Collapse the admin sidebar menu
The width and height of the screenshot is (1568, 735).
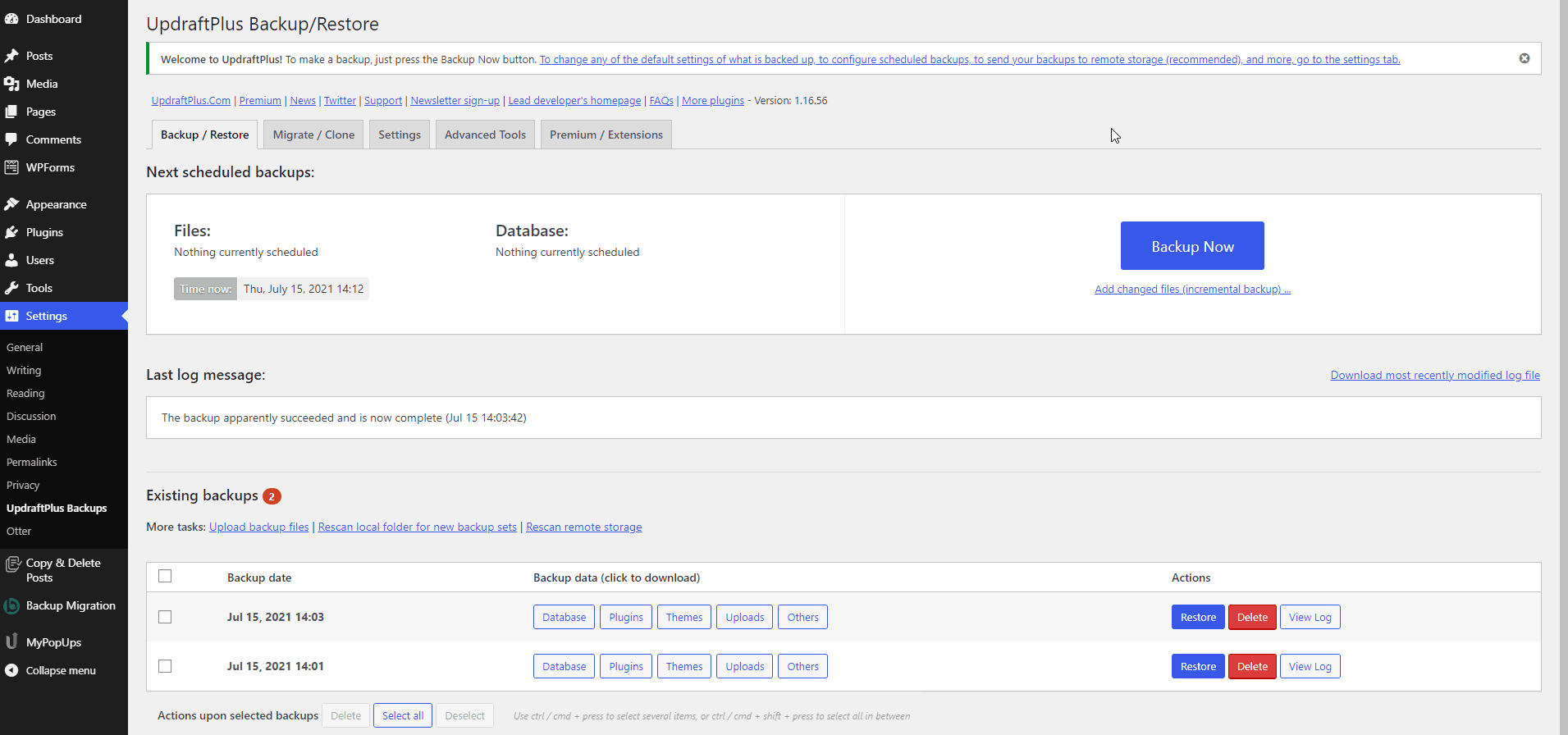60,670
